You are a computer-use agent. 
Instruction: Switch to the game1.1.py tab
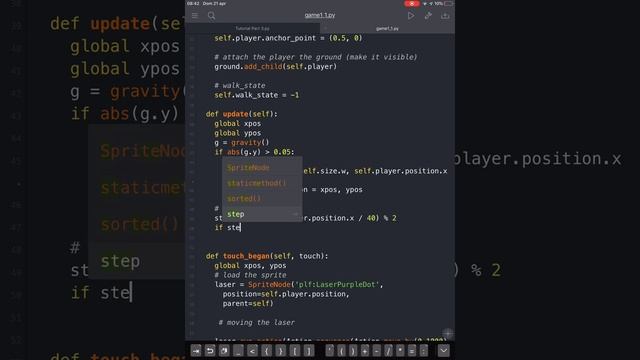pyautogui.click(x=387, y=29)
